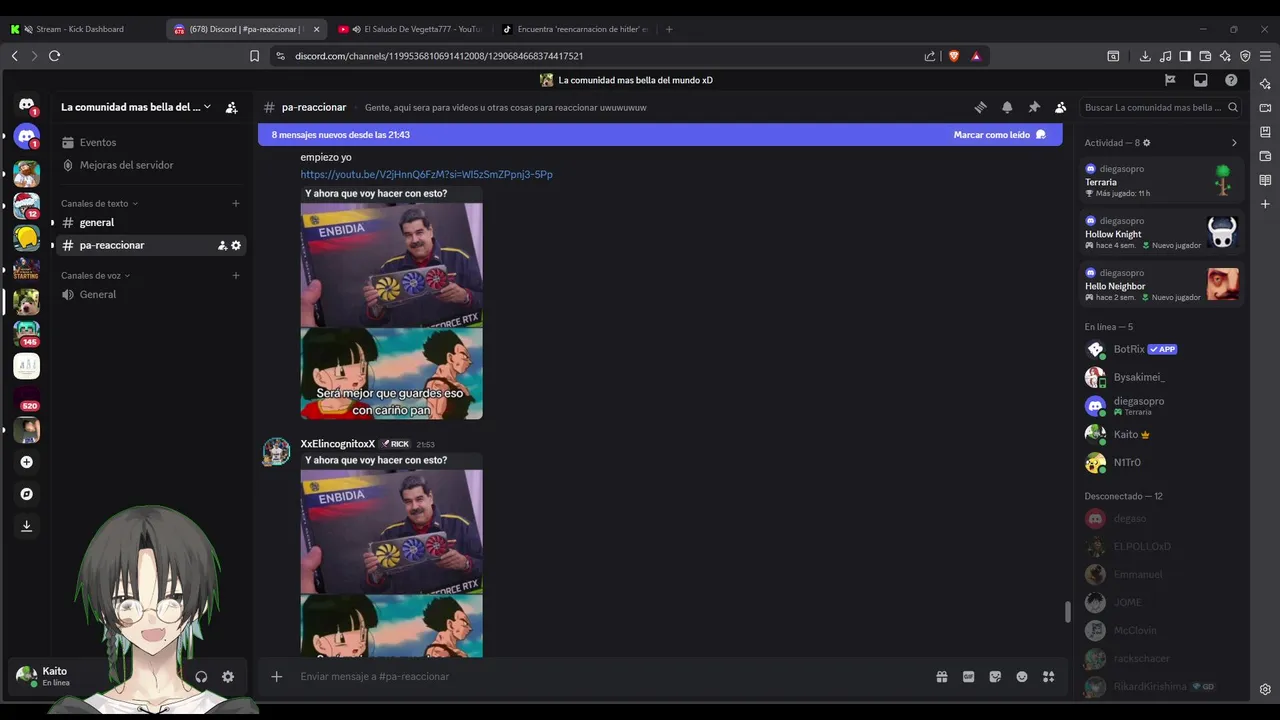
Task: Open Mejoras del servidor
Action: [150, 165]
